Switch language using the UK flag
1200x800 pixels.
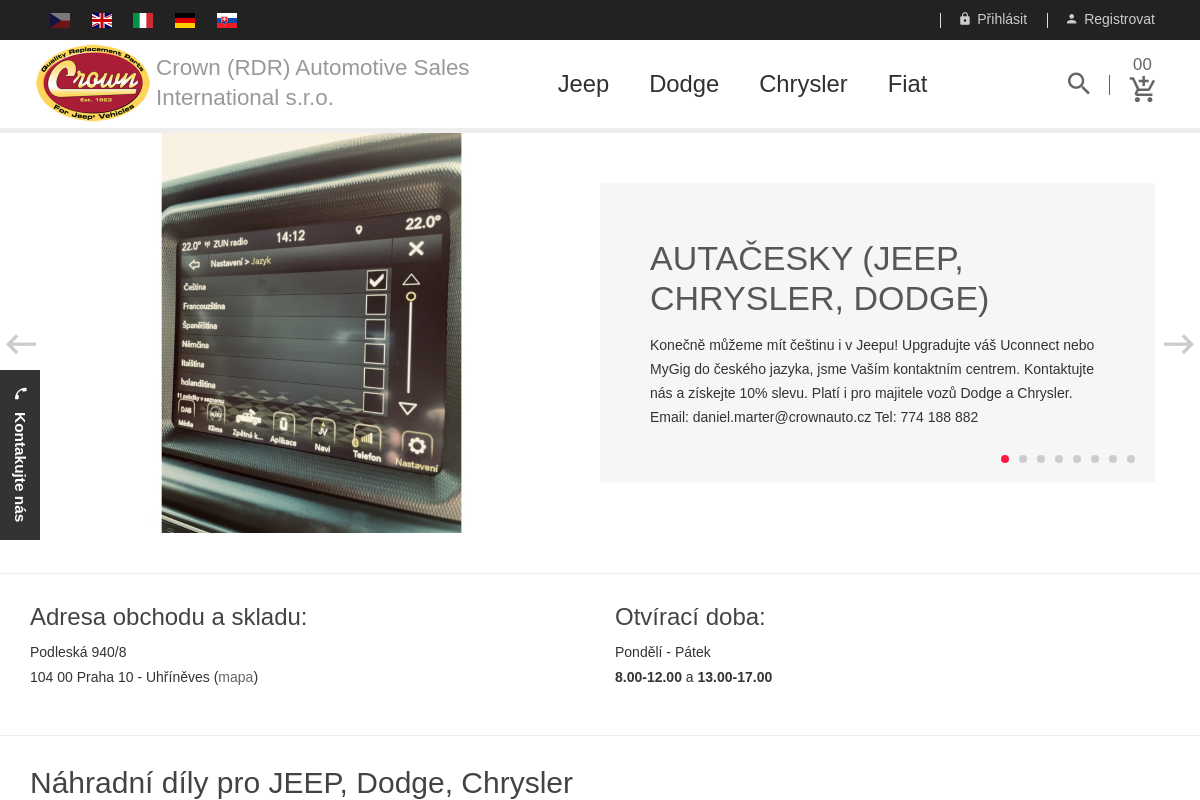tap(102, 20)
